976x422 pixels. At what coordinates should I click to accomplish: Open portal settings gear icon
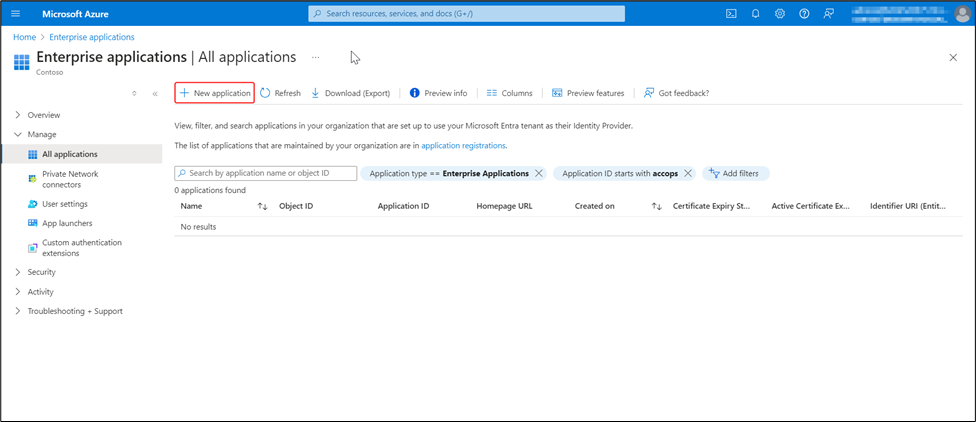(x=779, y=14)
